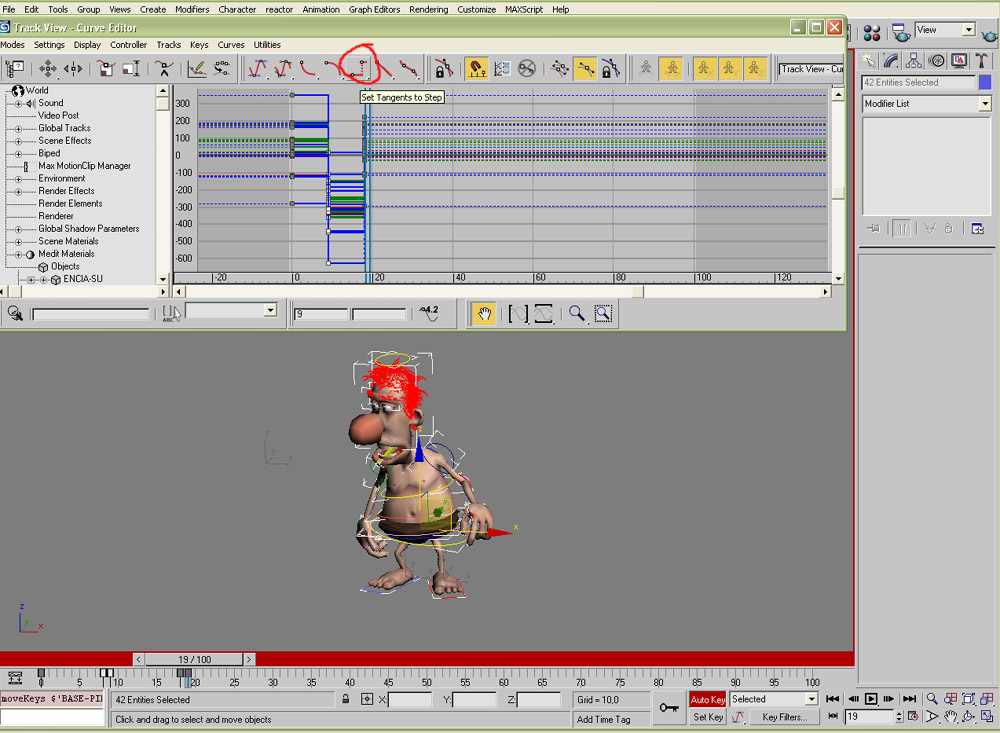This screenshot has width=1000, height=733.
Task: Expand the Biped tree node
Action: click(18, 154)
